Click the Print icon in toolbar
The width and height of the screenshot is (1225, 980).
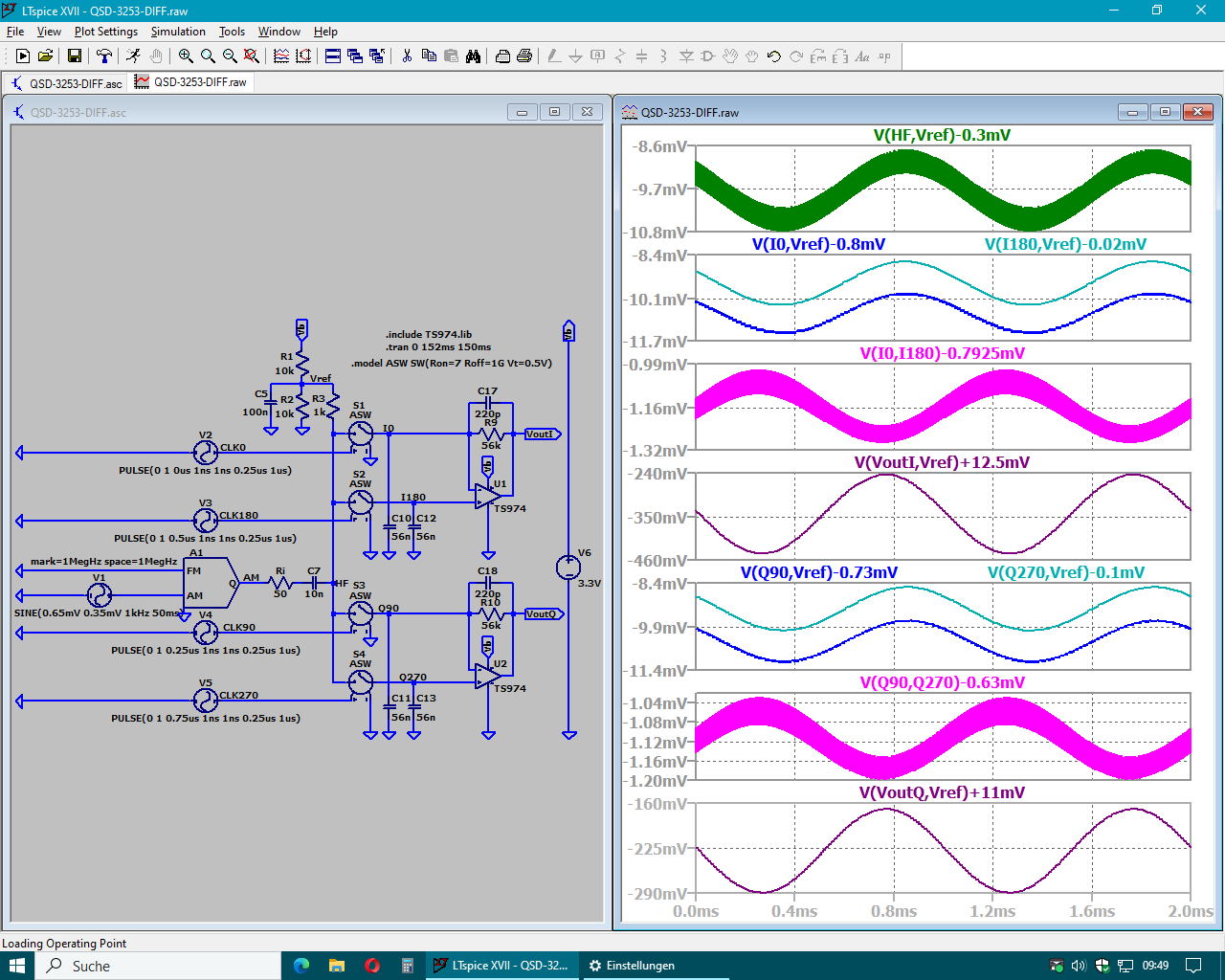click(524, 56)
